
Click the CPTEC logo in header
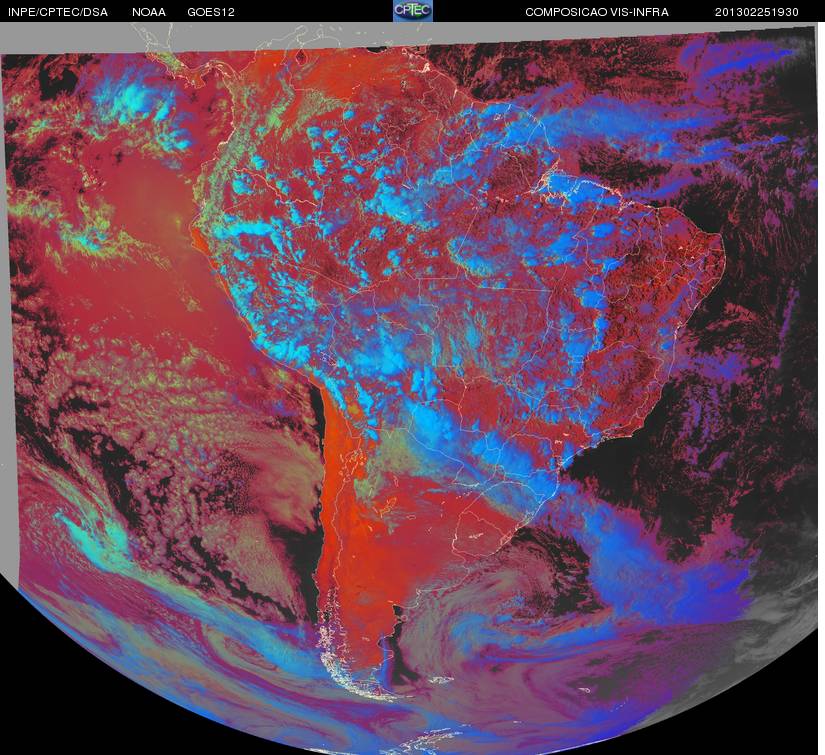[413, 11]
